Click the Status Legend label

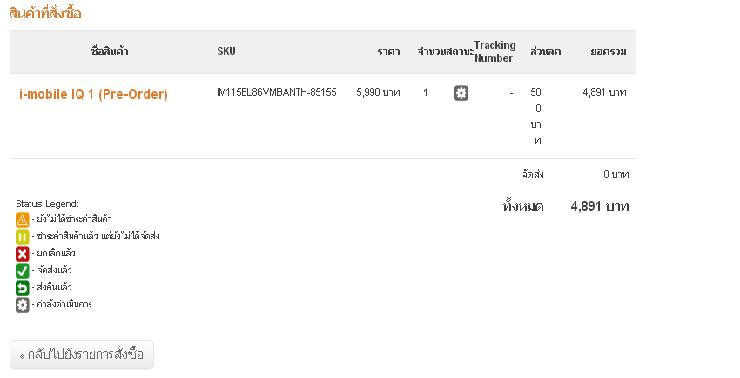coord(47,204)
